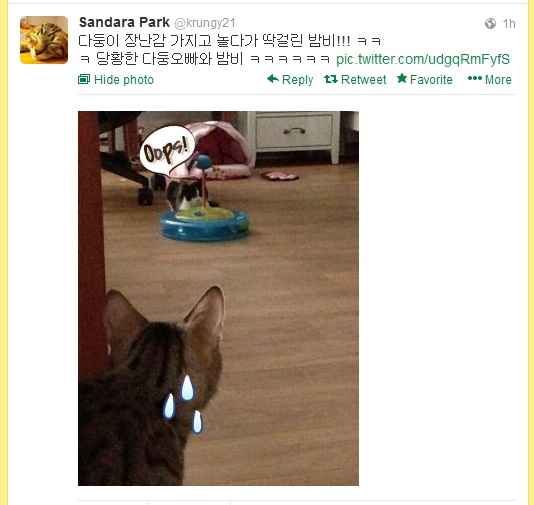Expand the More options menu

point(490,79)
